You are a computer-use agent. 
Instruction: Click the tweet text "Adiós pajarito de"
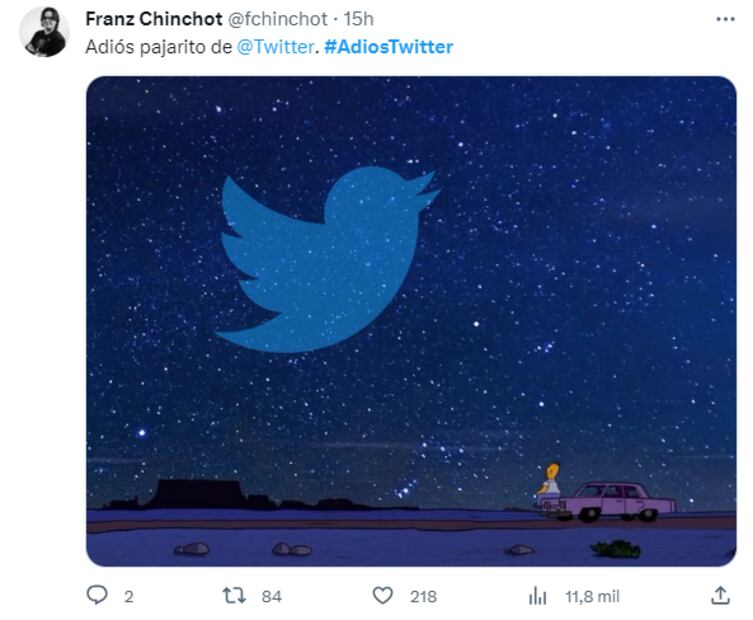158,47
